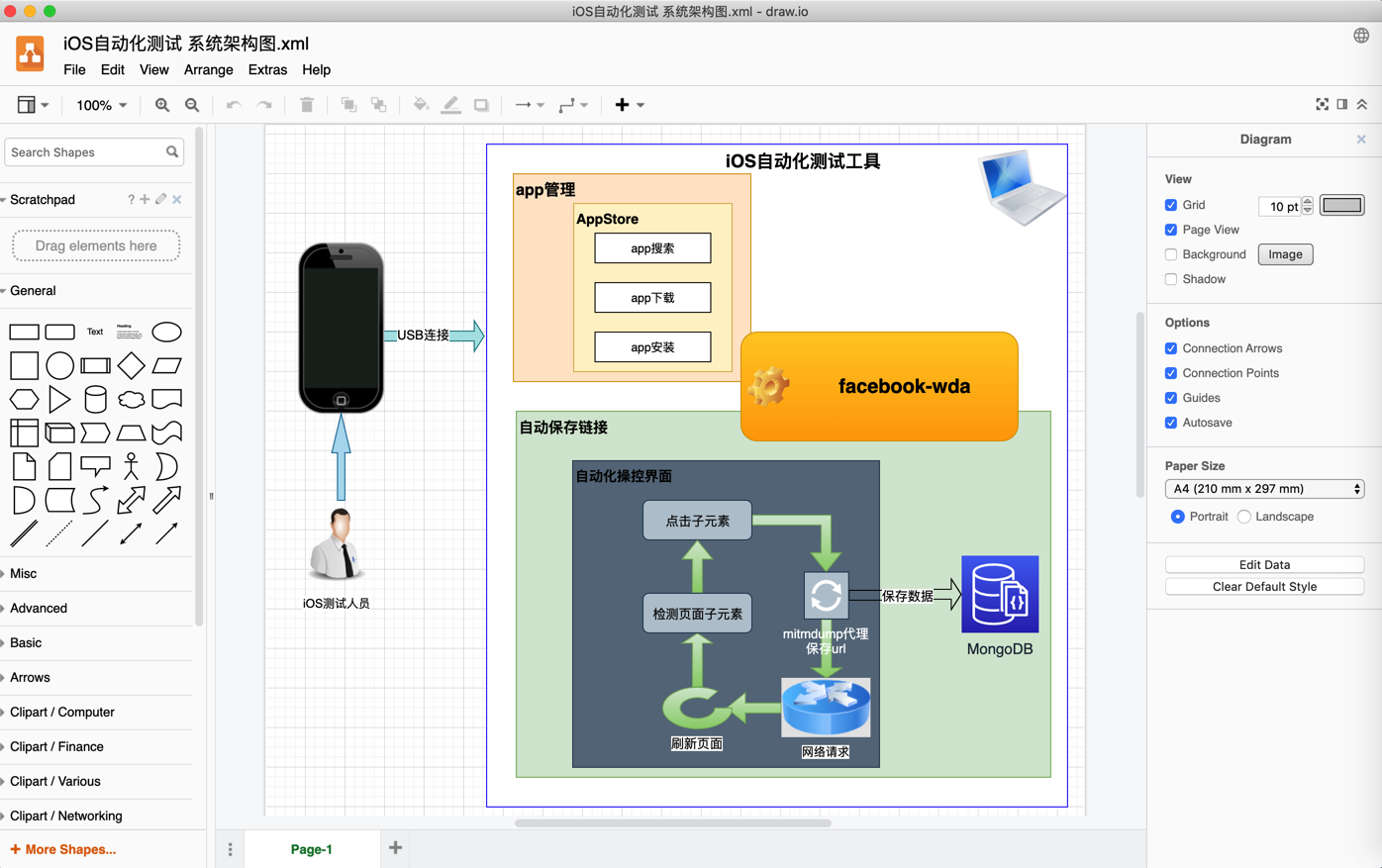Open the connection arrow style dropdown
The width and height of the screenshot is (1382, 868).
point(530,105)
